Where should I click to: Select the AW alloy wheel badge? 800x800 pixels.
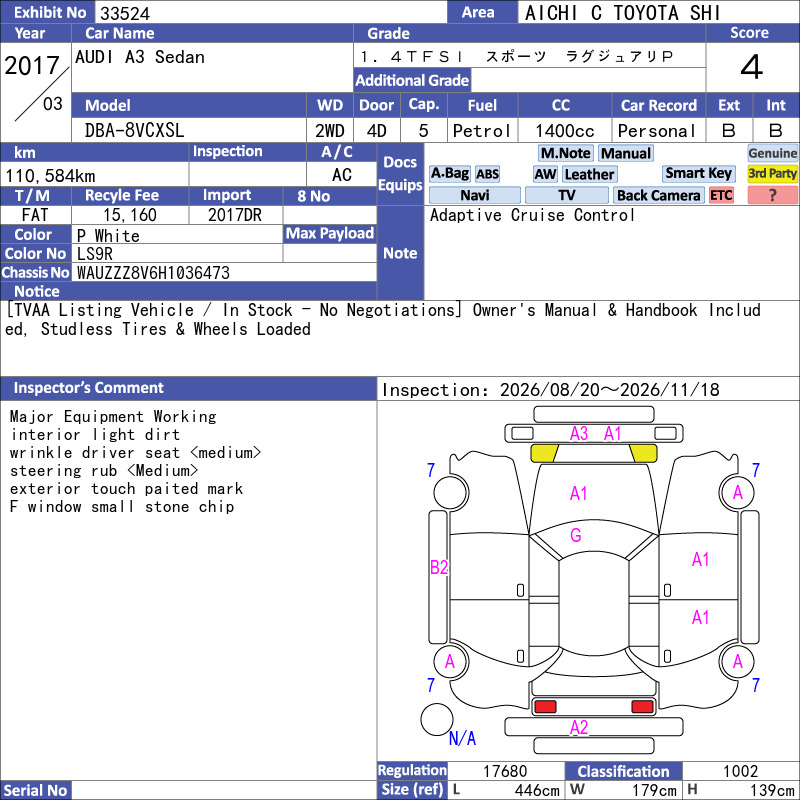(x=545, y=174)
